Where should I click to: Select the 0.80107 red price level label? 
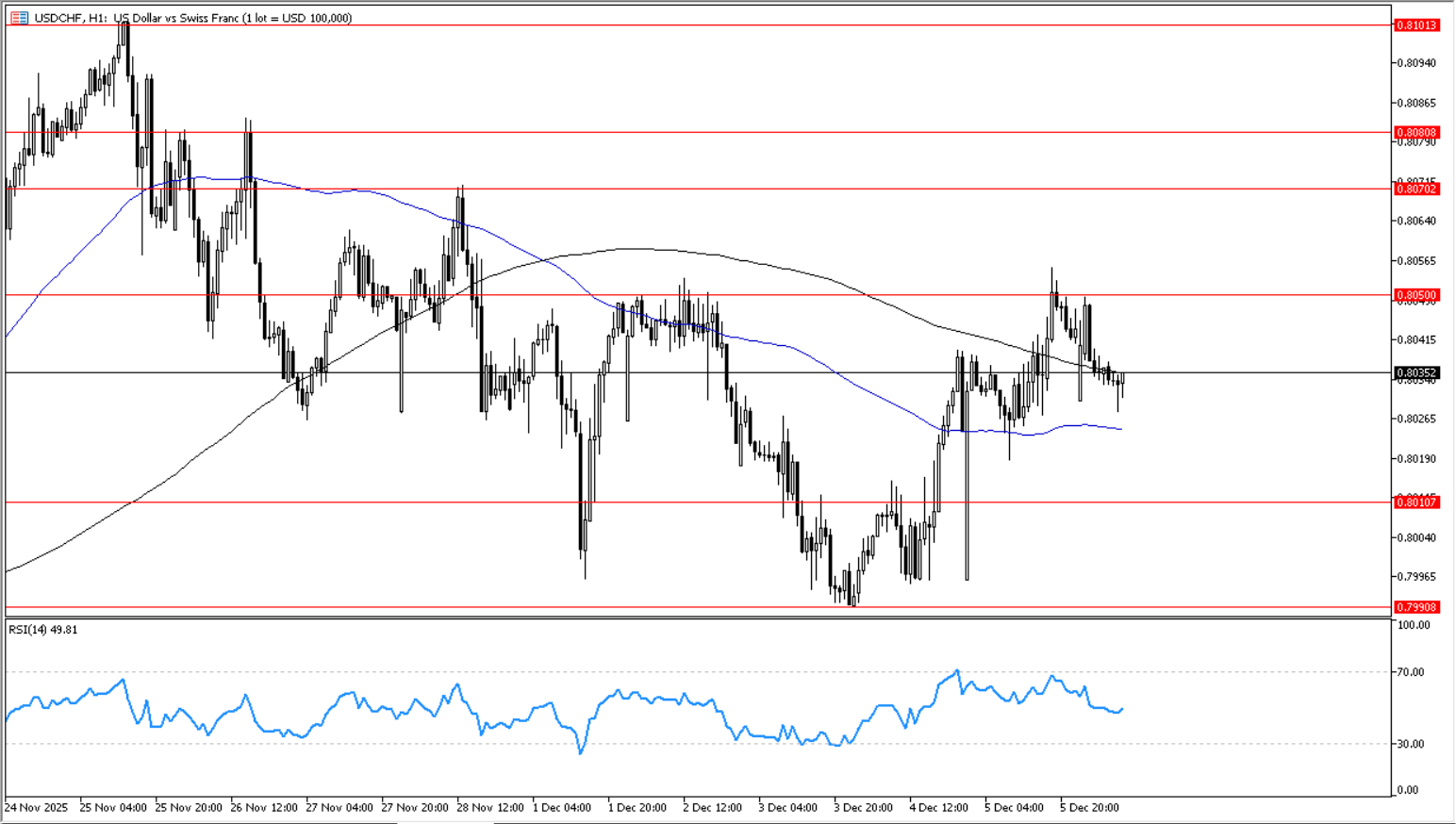(1416, 503)
